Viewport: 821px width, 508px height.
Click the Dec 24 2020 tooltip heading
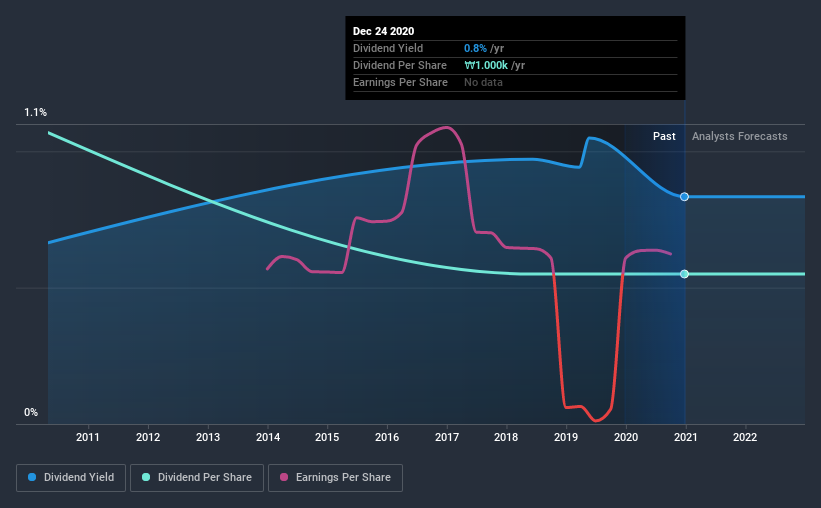pos(383,31)
